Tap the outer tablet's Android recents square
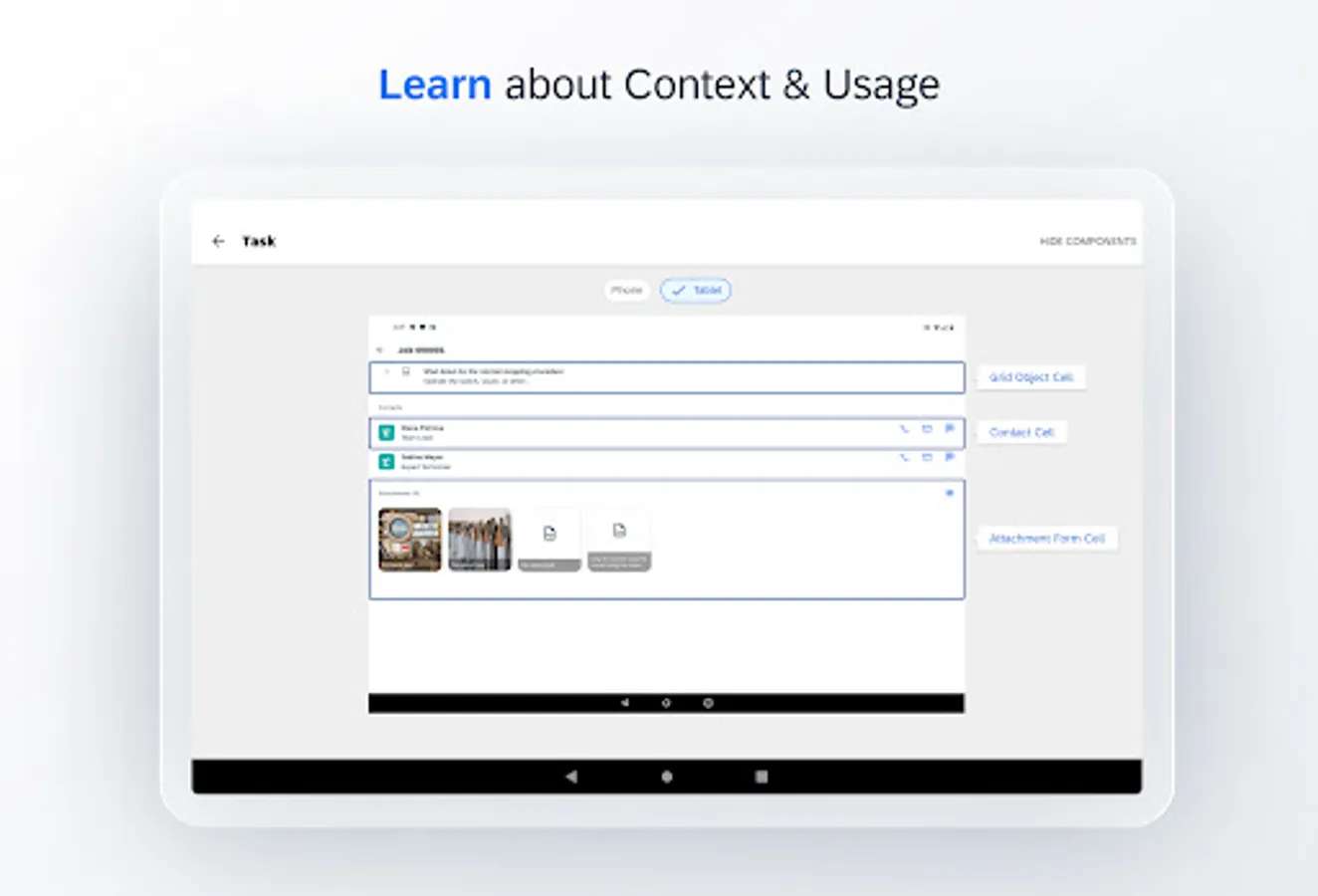The height and width of the screenshot is (896, 1318). click(x=762, y=777)
